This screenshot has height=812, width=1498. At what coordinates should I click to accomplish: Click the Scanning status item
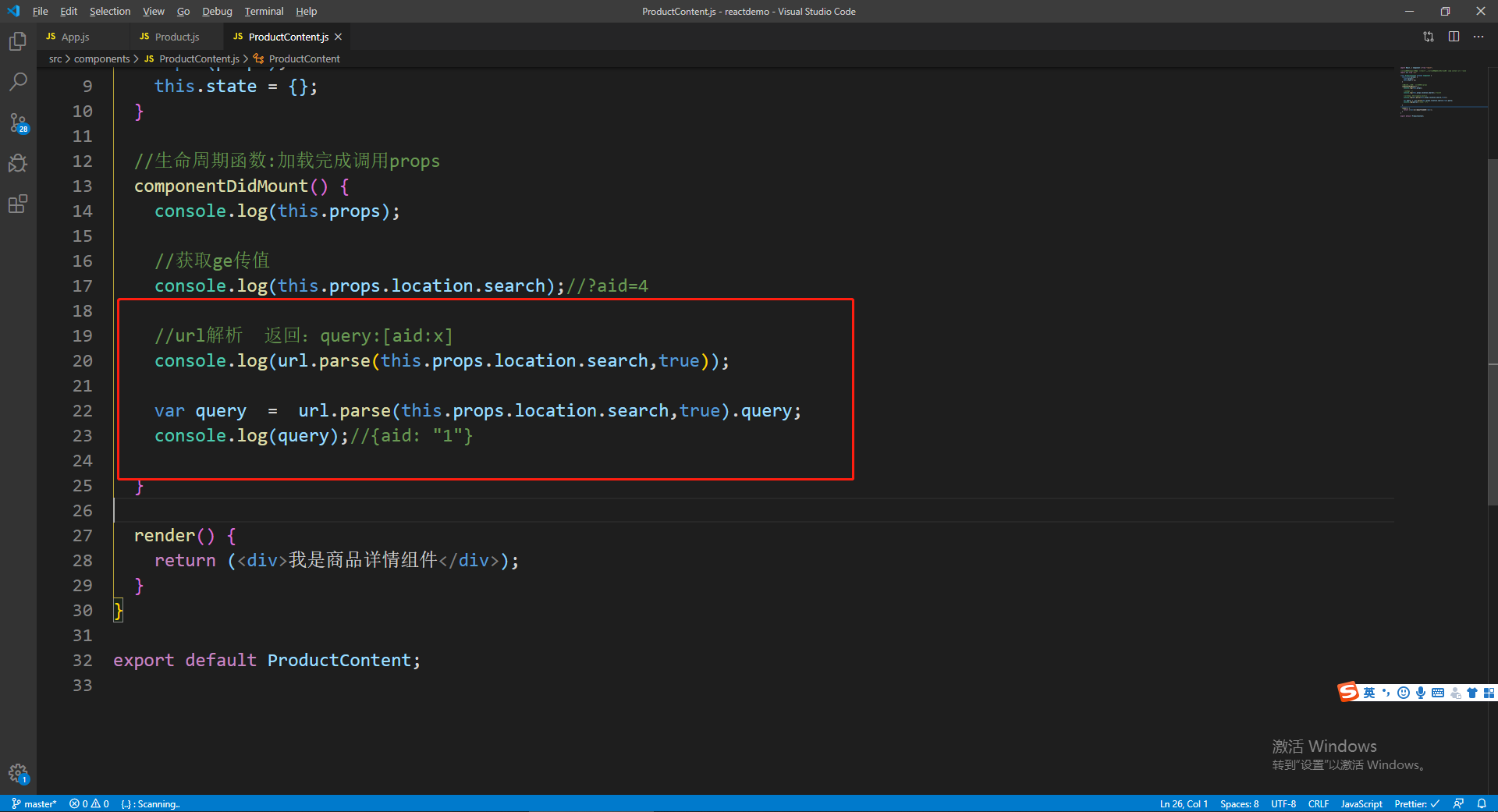151,803
